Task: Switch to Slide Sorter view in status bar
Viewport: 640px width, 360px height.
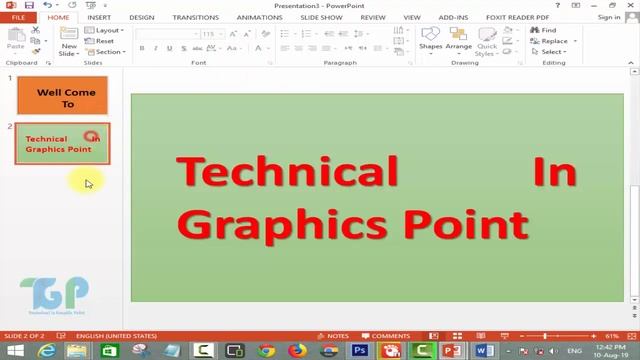Action: coord(457,336)
